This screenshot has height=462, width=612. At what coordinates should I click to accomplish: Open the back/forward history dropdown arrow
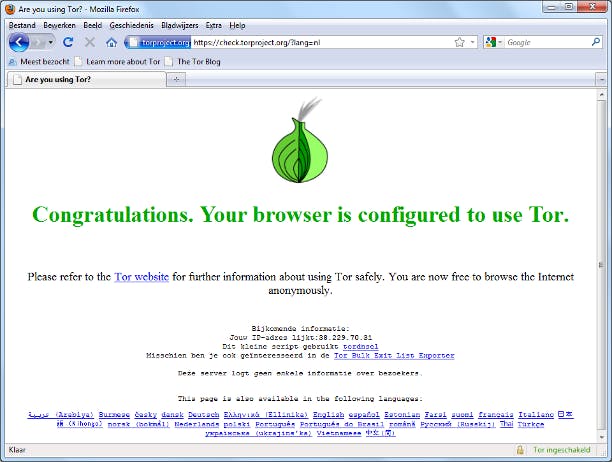(50, 42)
